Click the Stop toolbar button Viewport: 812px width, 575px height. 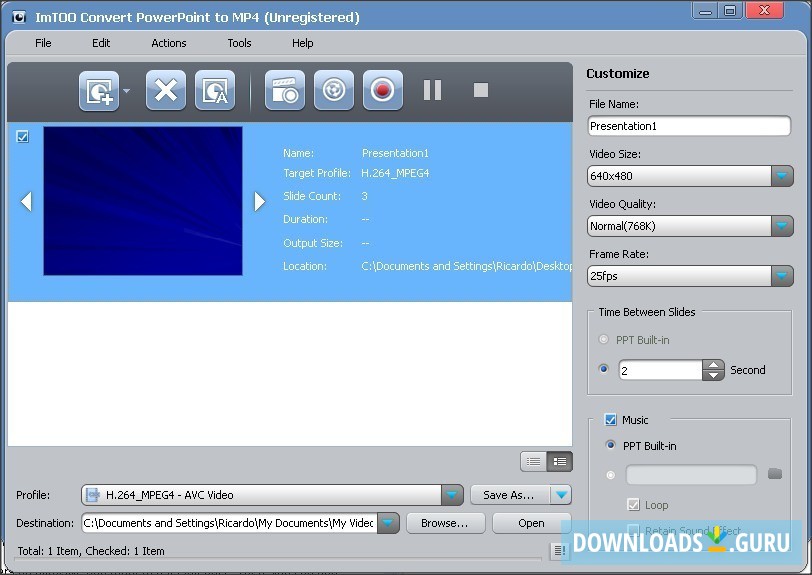click(x=481, y=90)
